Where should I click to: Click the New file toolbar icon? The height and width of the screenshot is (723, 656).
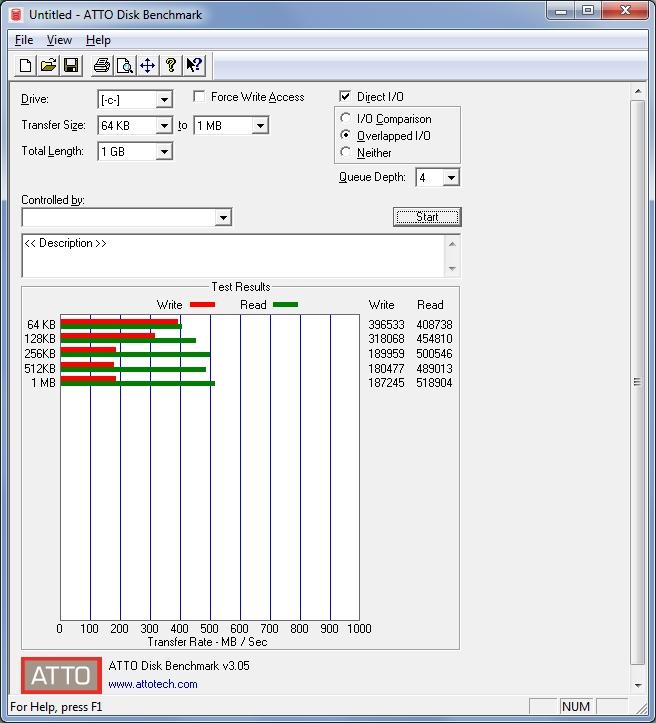point(26,66)
